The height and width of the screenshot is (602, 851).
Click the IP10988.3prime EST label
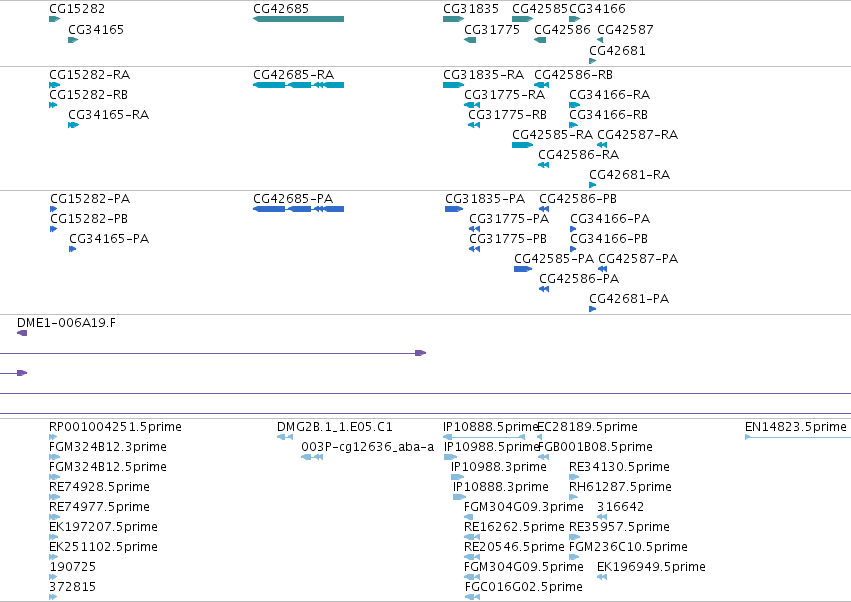pos(499,467)
